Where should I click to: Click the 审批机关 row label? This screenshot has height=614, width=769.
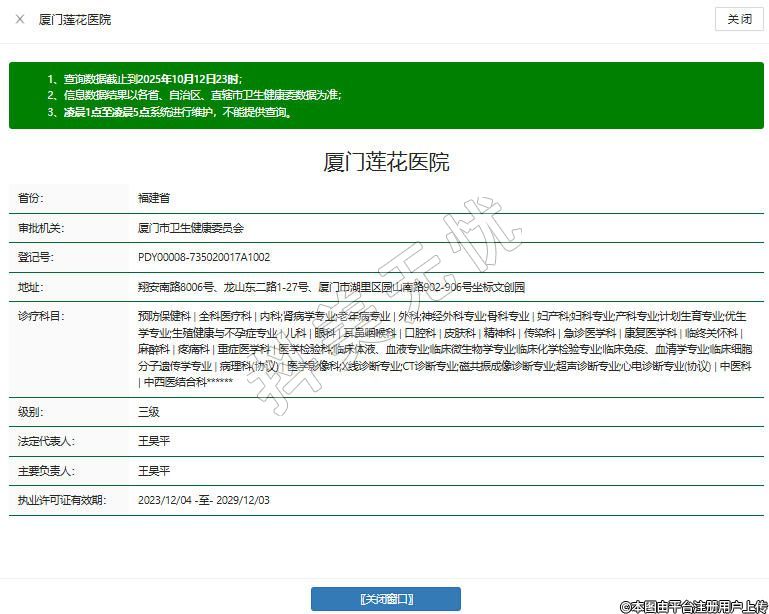[x=41, y=228]
